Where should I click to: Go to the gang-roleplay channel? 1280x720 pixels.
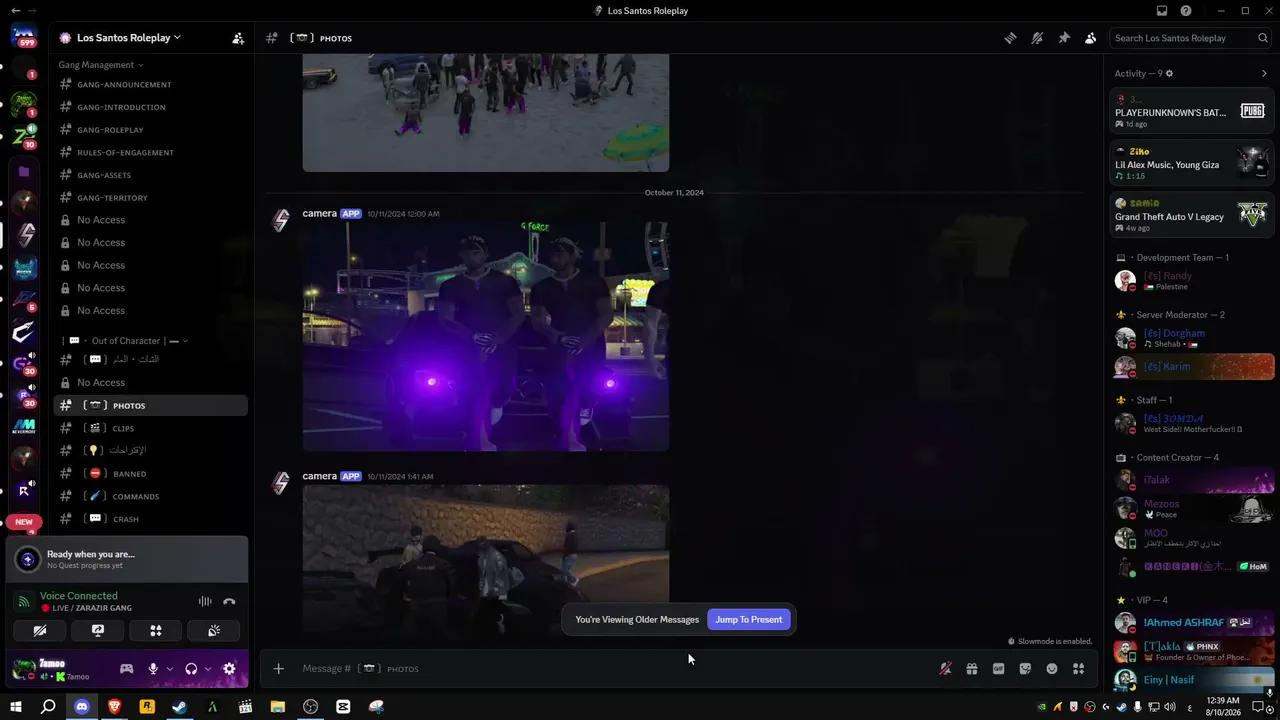click(x=150, y=130)
